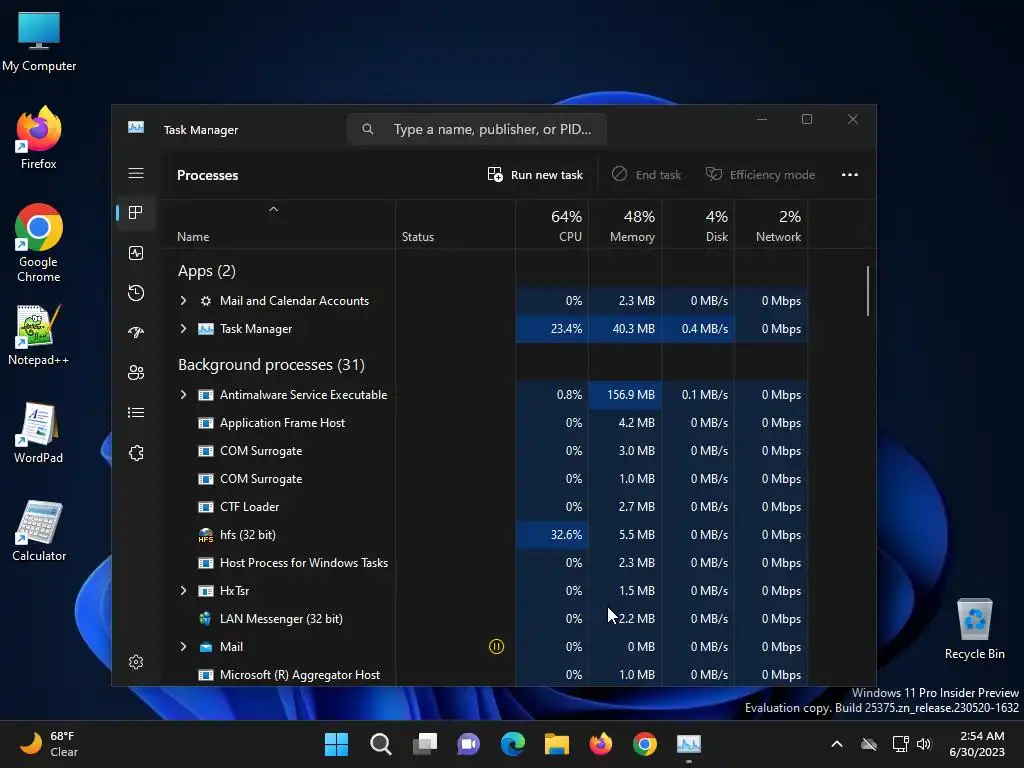Select the Application Frame Host process

[485, 423]
